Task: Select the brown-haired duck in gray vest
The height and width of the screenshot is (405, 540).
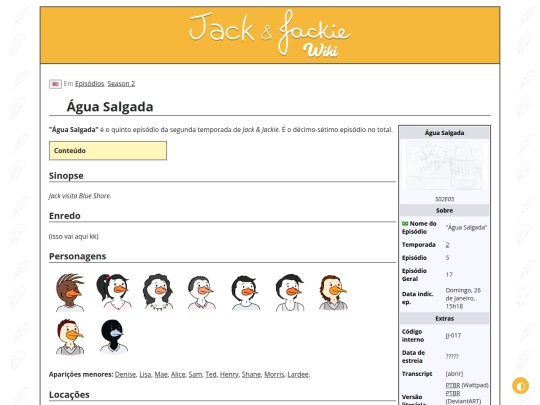Action: (x=333, y=292)
